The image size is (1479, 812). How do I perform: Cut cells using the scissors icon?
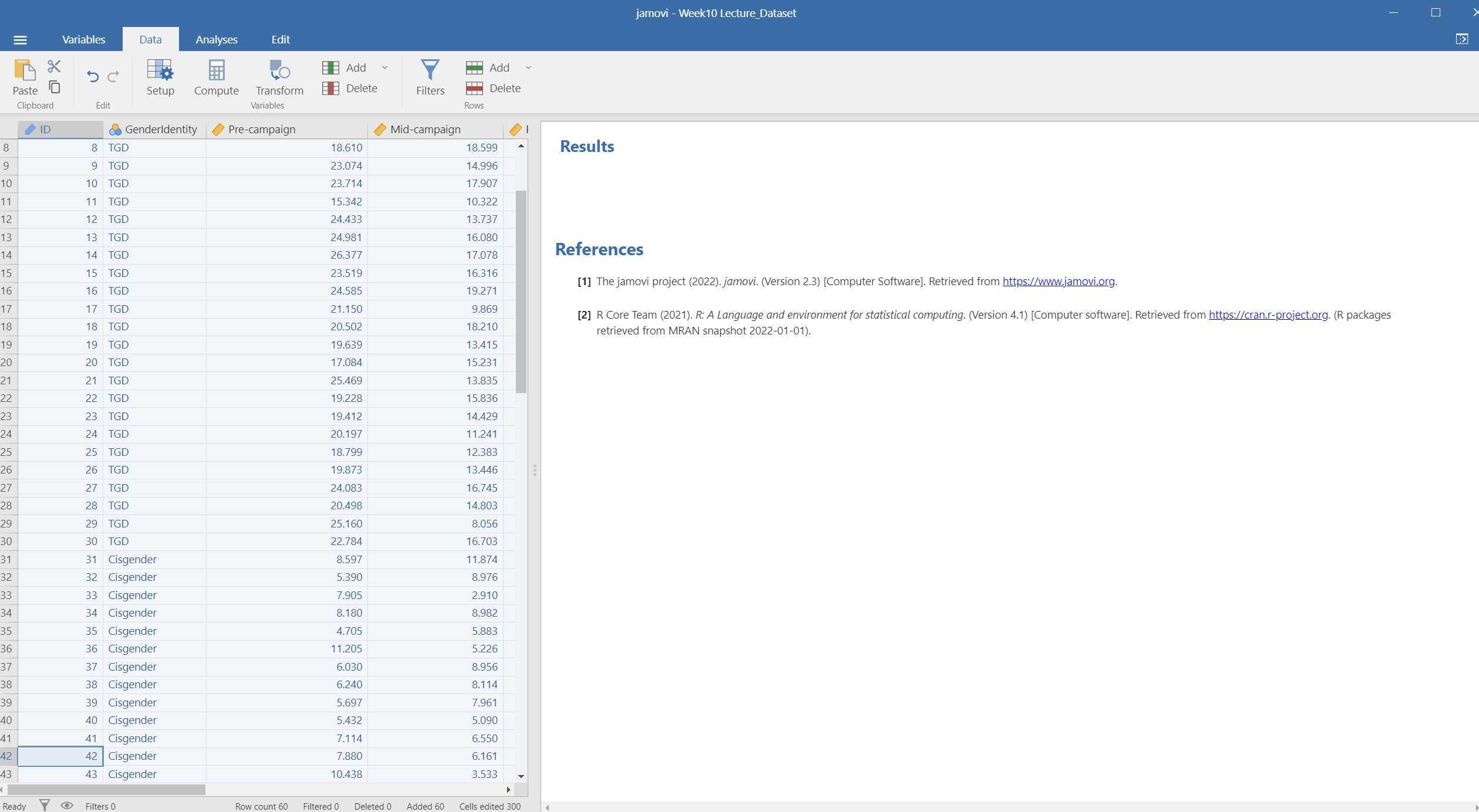54,66
